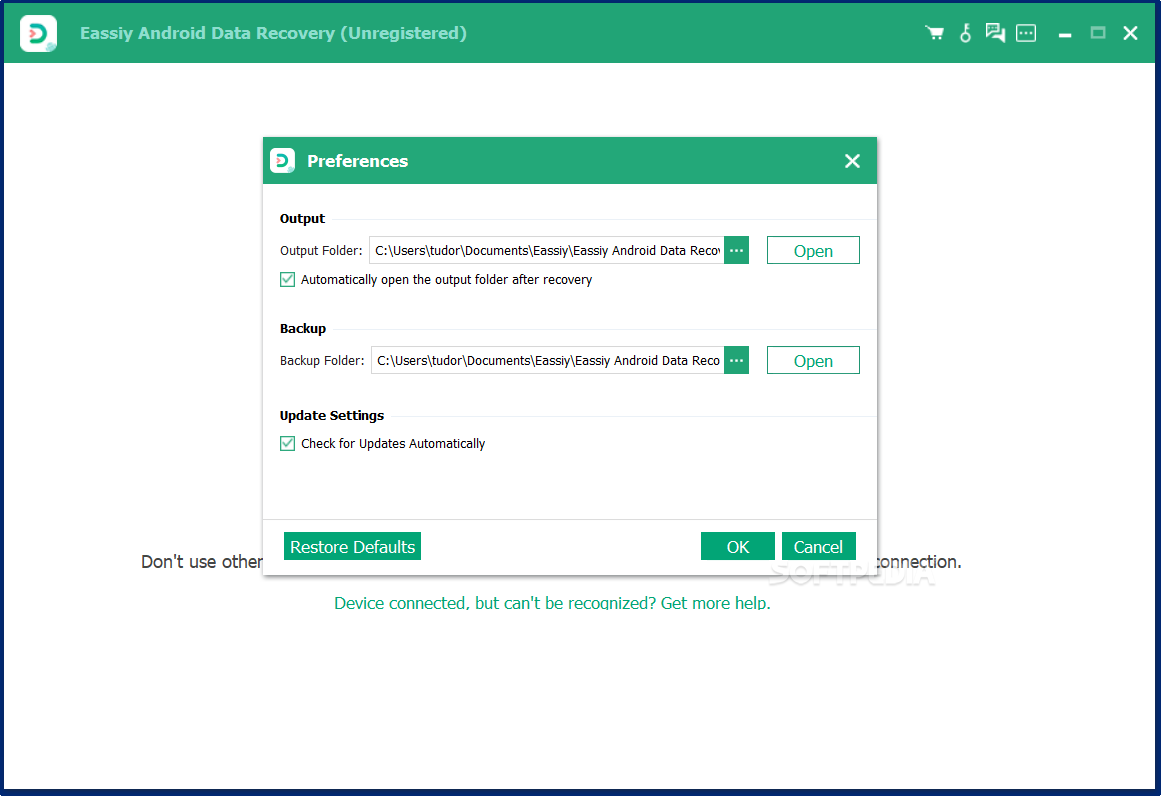The width and height of the screenshot is (1161, 796).
Task: Click the Preferences dialog logo icon
Action: 282,161
